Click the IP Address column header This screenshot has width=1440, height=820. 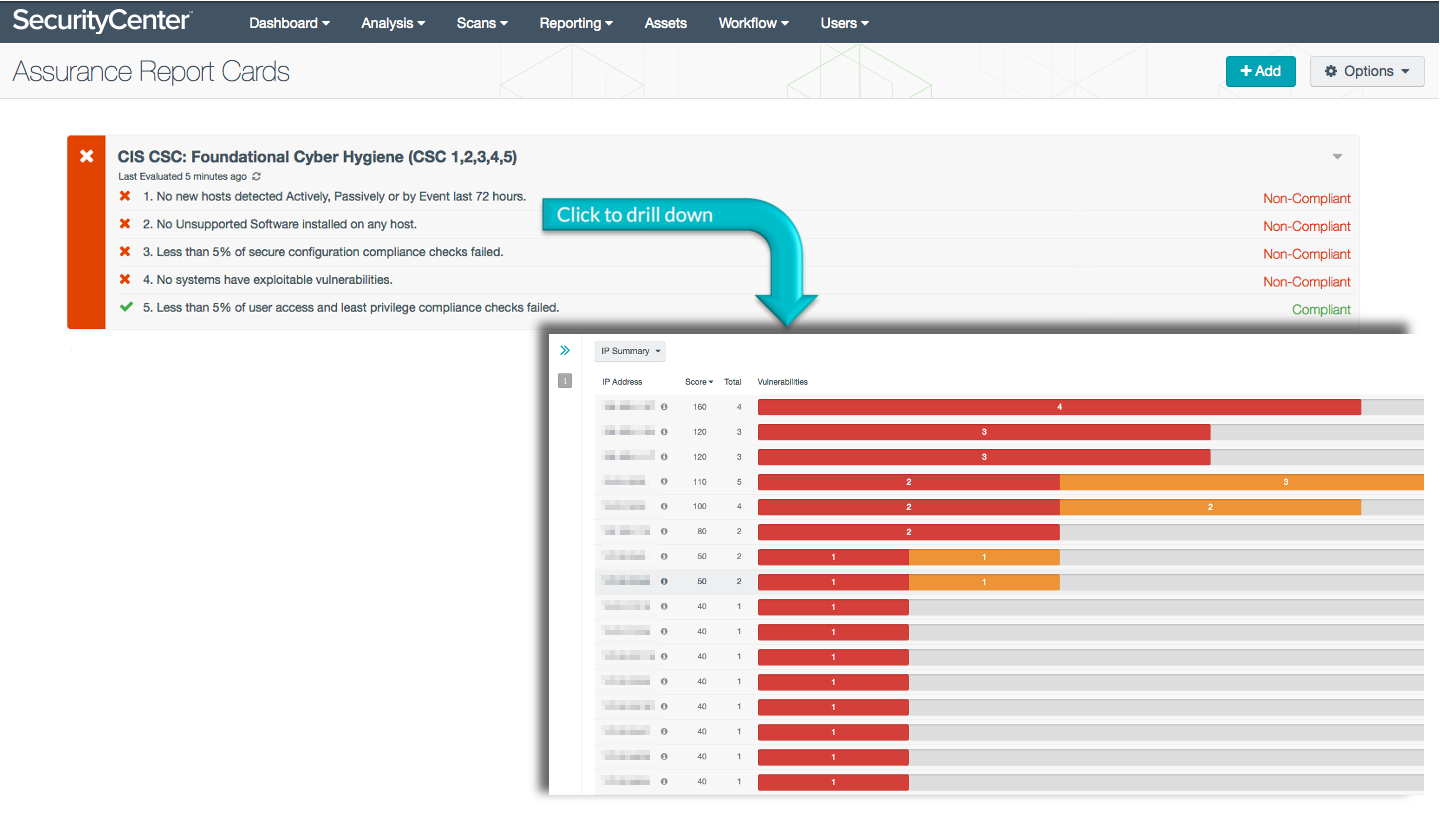(622, 382)
